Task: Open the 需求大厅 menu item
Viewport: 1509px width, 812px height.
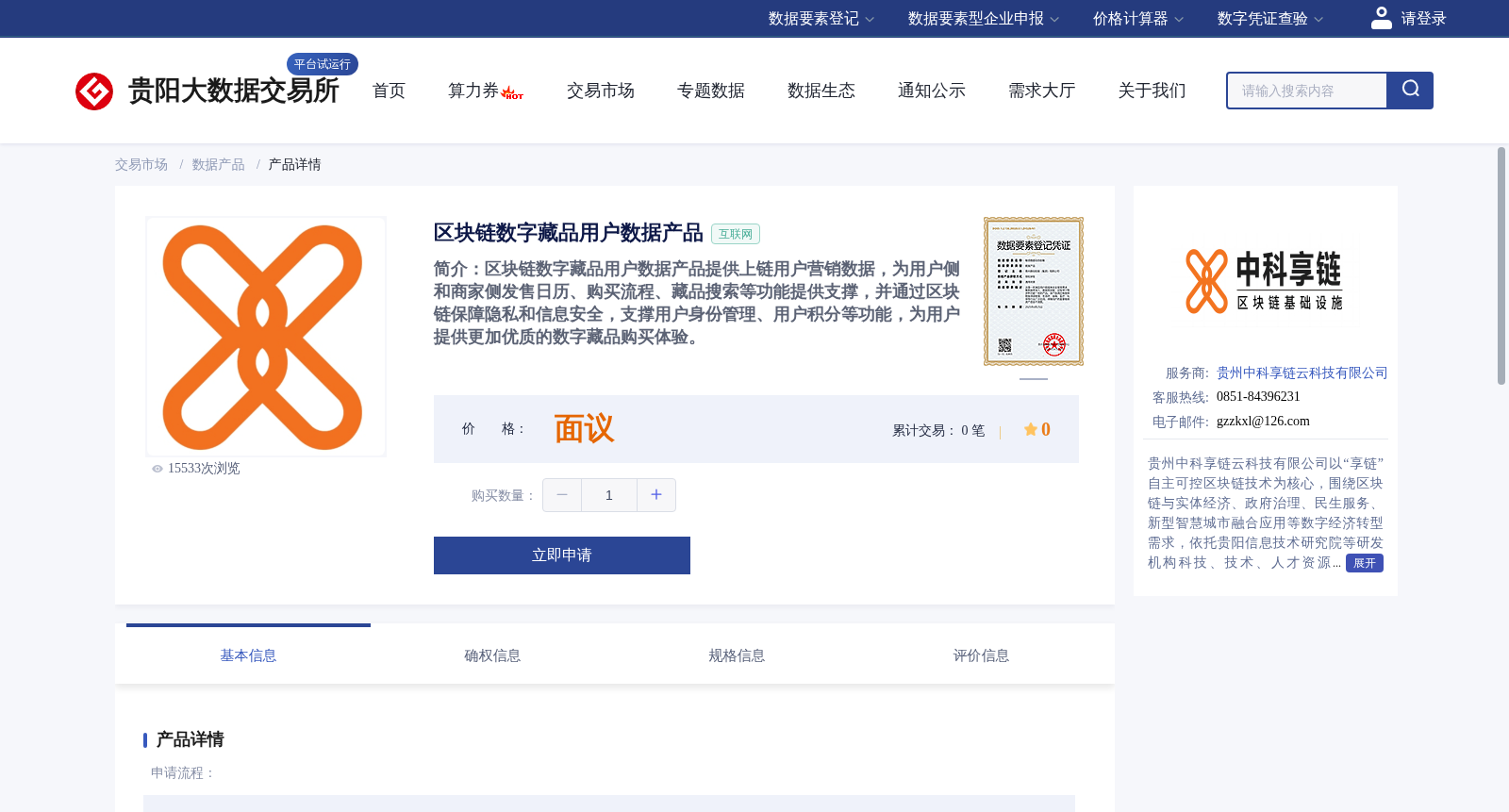Action: (1042, 91)
